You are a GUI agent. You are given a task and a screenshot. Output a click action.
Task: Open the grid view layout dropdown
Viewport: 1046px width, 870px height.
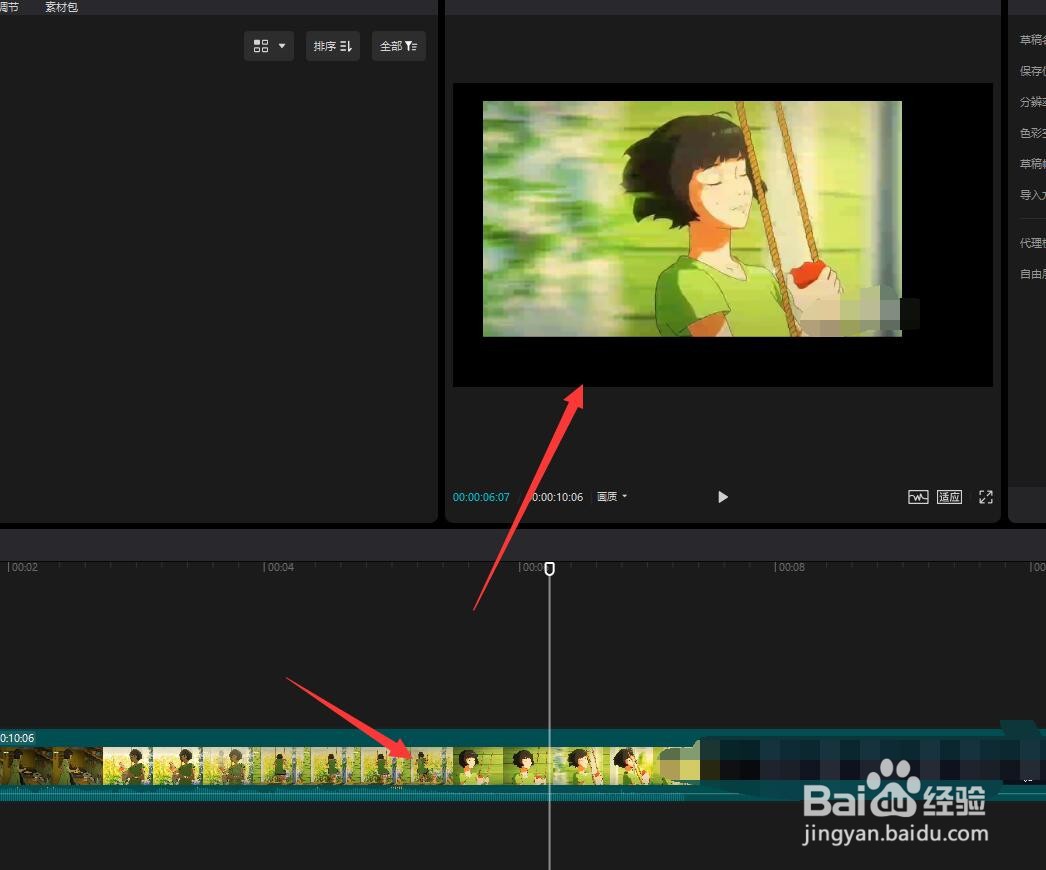coord(269,46)
